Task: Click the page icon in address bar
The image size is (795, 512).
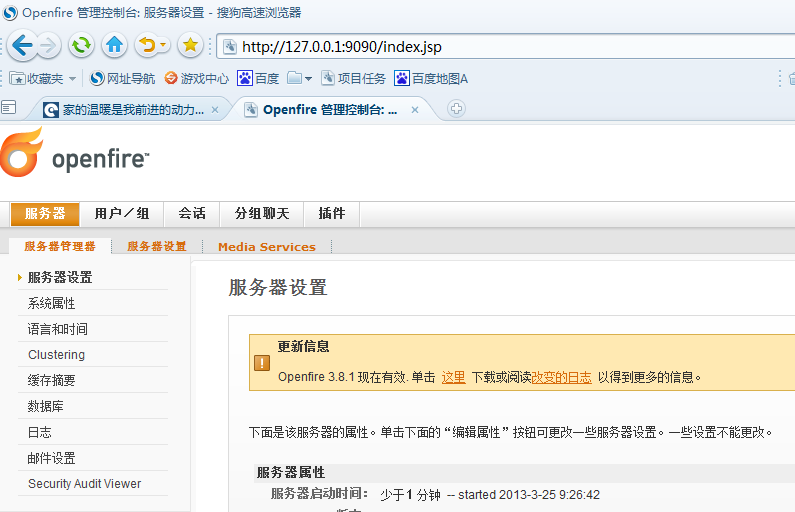Action: click(230, 47)
